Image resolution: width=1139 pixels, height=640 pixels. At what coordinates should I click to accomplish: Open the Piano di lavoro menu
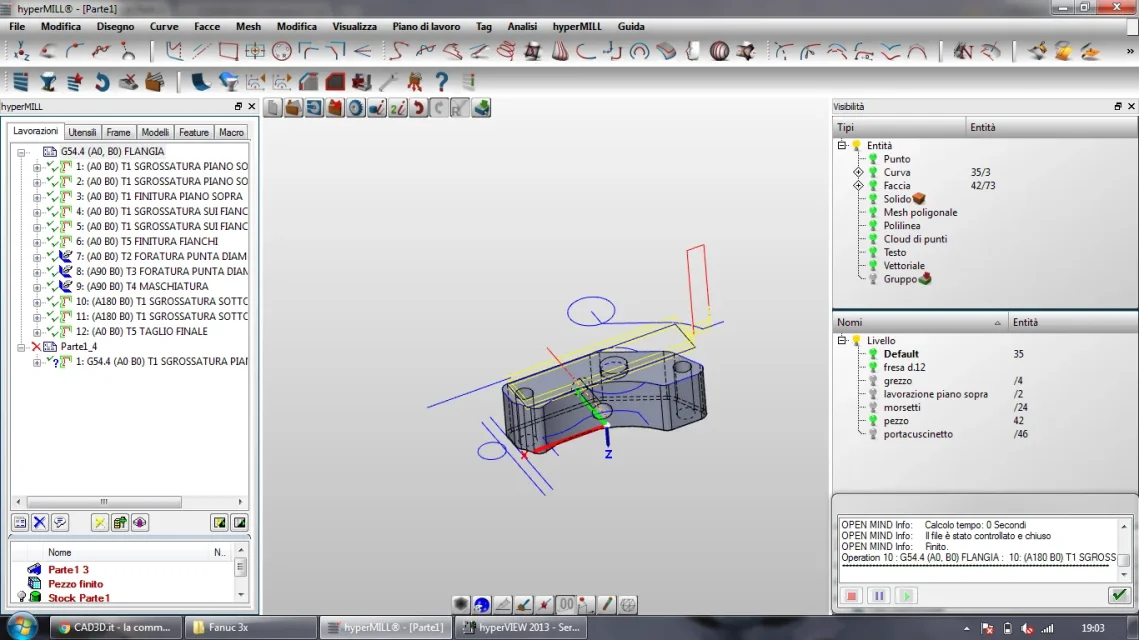point(426,26)
